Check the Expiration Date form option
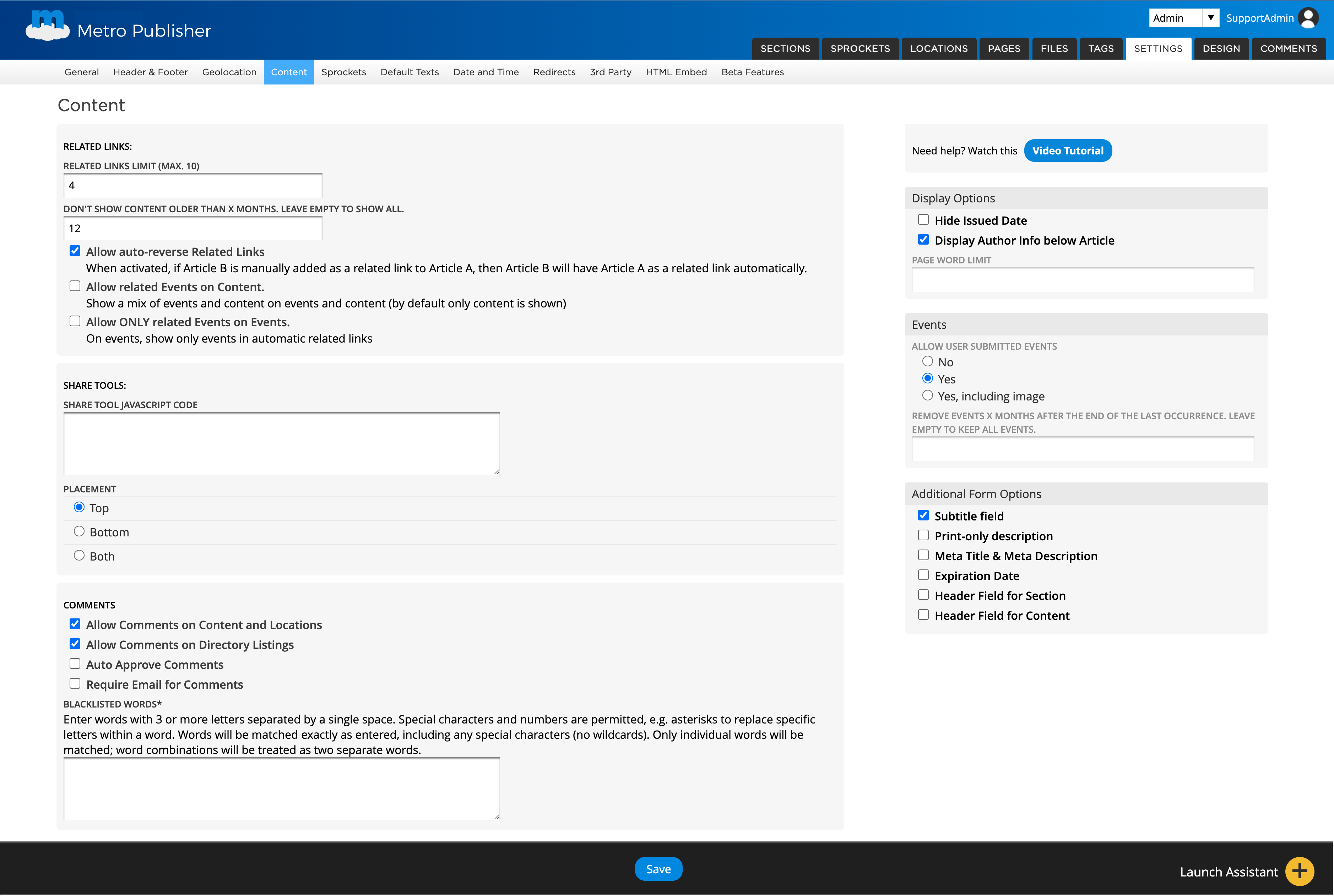The height and width of the screenshot is (896, 1334). 923,575
